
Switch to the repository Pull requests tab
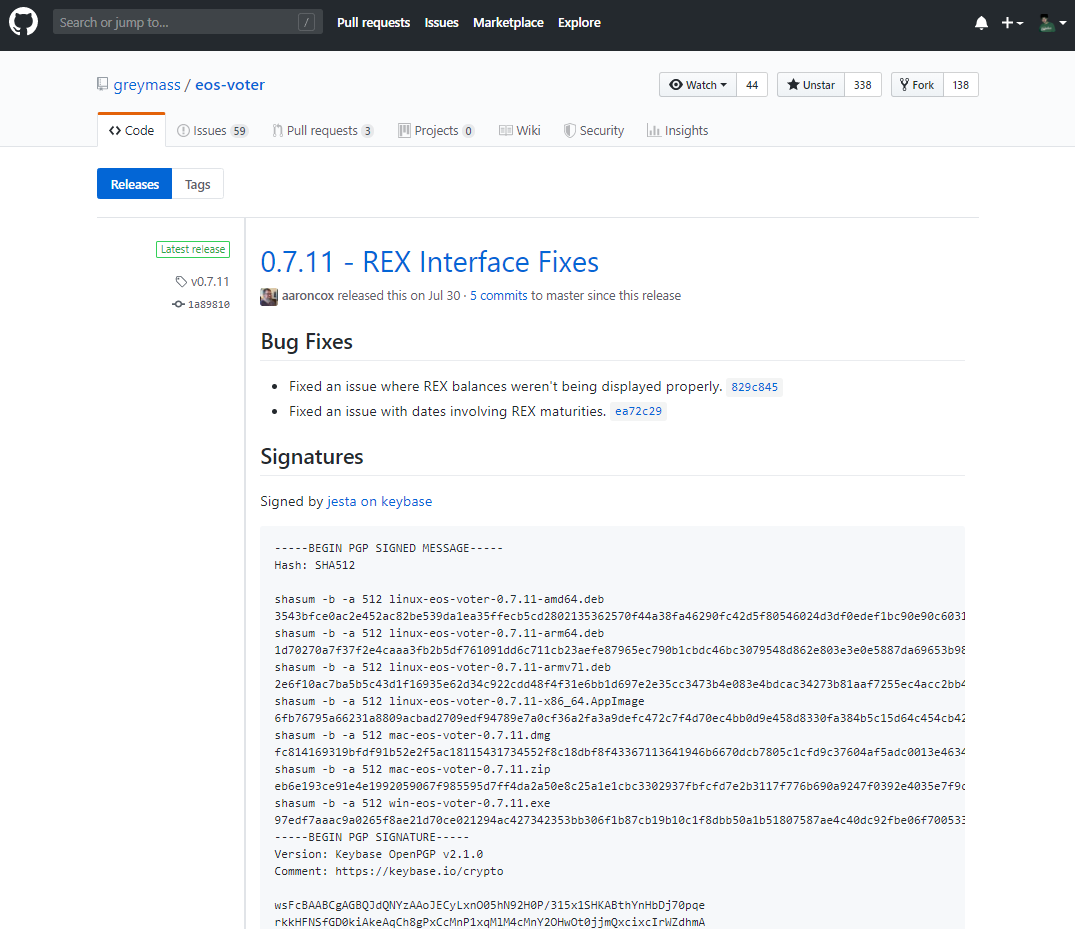click(322, 130)
